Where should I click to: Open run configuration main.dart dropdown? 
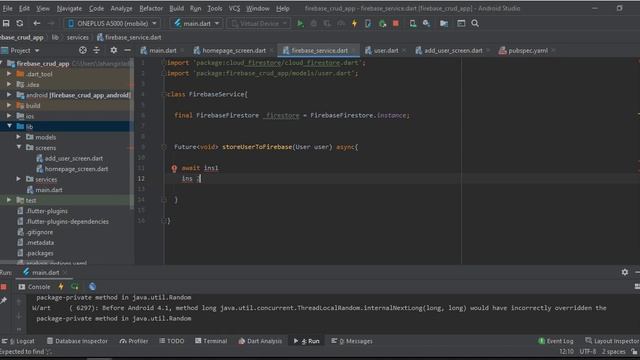[197, 24]
